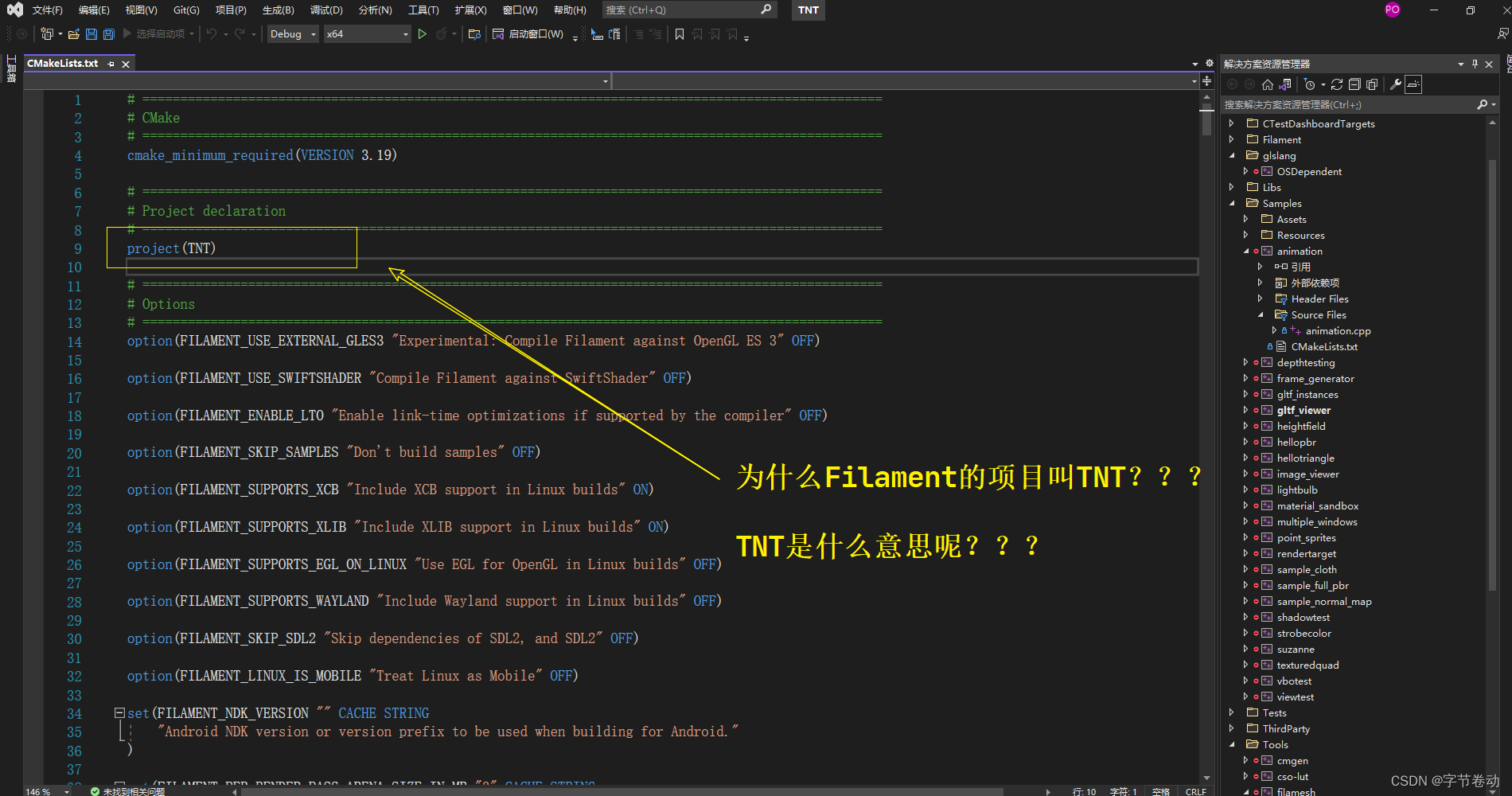
Task: Open the CMakeLists.txt tab list dropdown
Action: click(1194, 64)
